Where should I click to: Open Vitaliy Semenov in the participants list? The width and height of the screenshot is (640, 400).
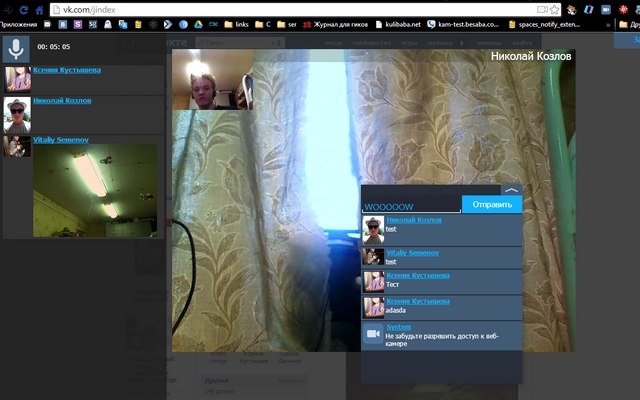coord(61,140)
